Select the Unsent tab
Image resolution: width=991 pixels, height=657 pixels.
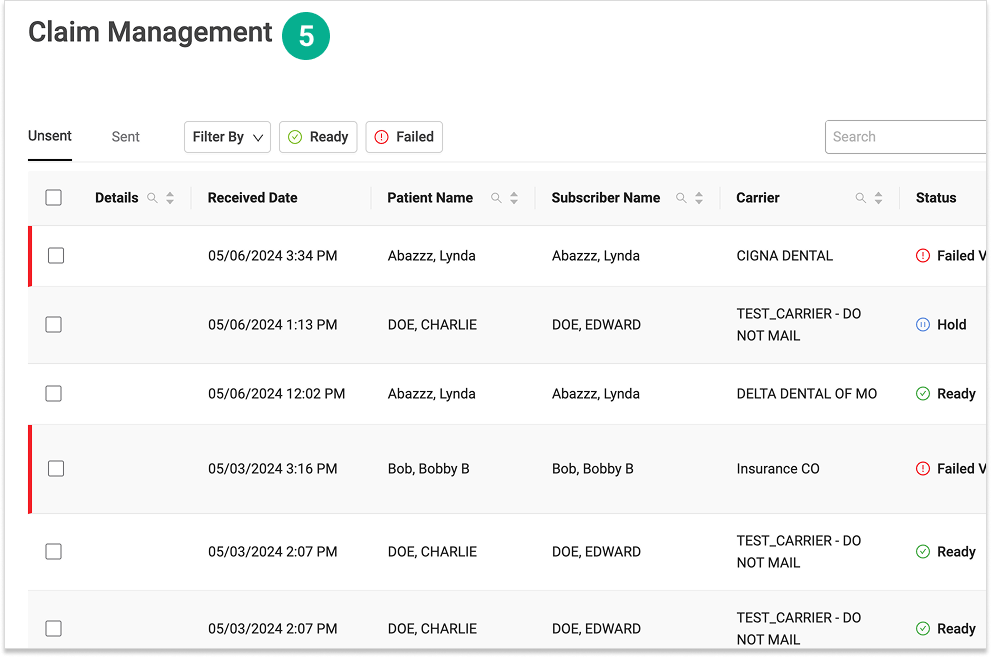pos(50,136)
